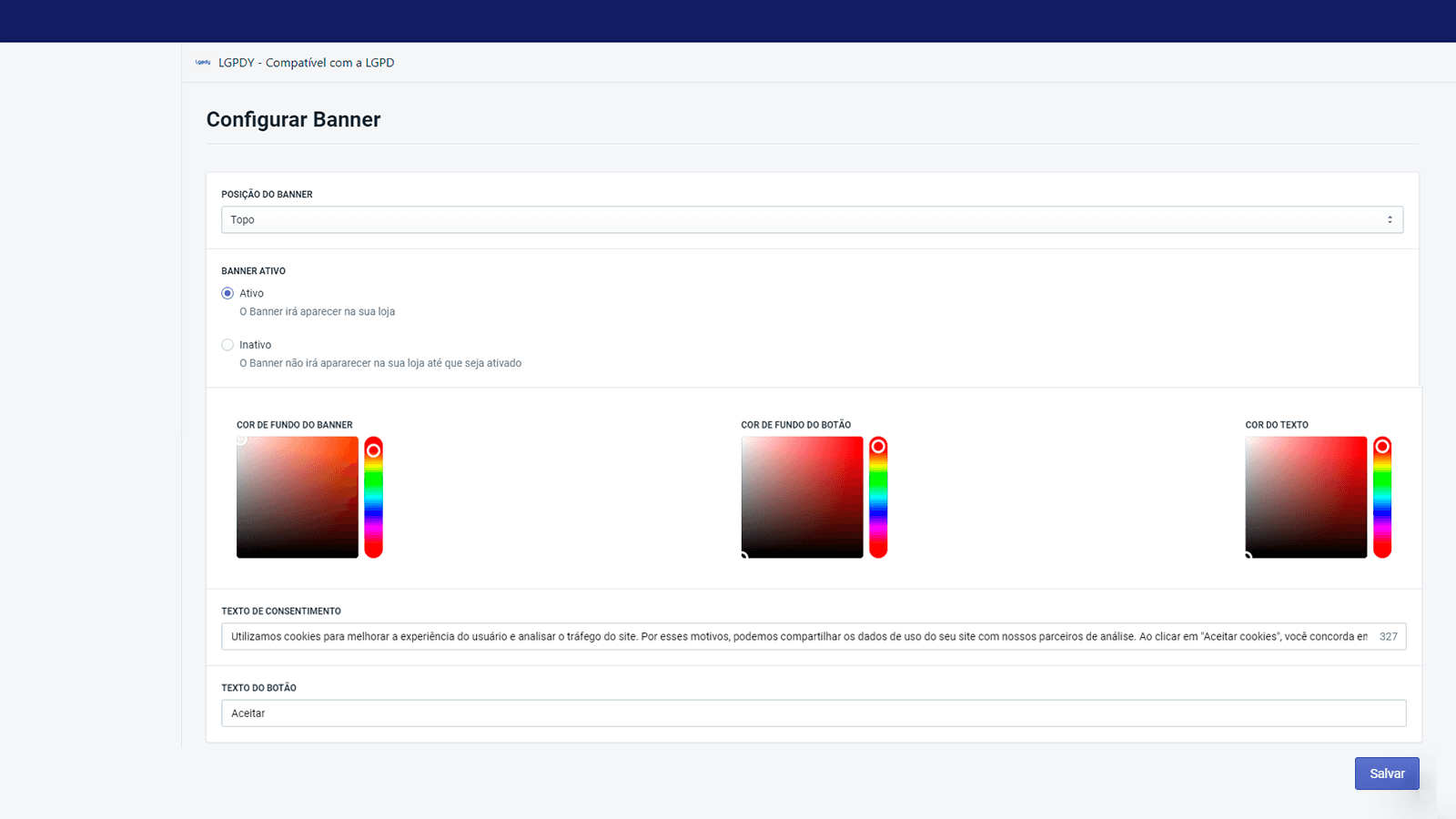Image resolution: width=1456 pixels, height=819 pixels.
Task: Click the Texto do Botão input field
Action: click(813, 713)
